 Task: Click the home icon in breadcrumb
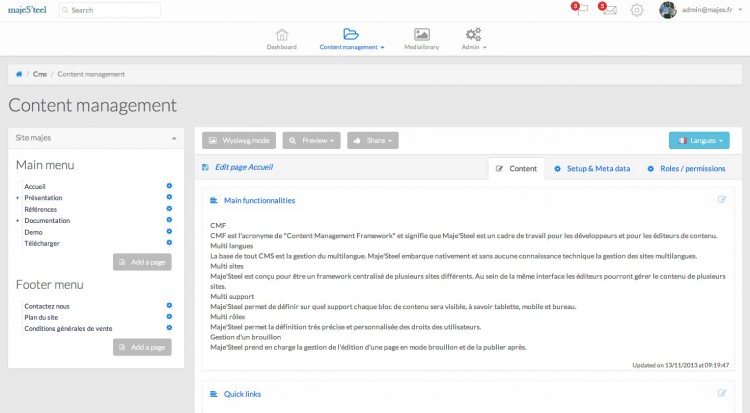[19, 74]
